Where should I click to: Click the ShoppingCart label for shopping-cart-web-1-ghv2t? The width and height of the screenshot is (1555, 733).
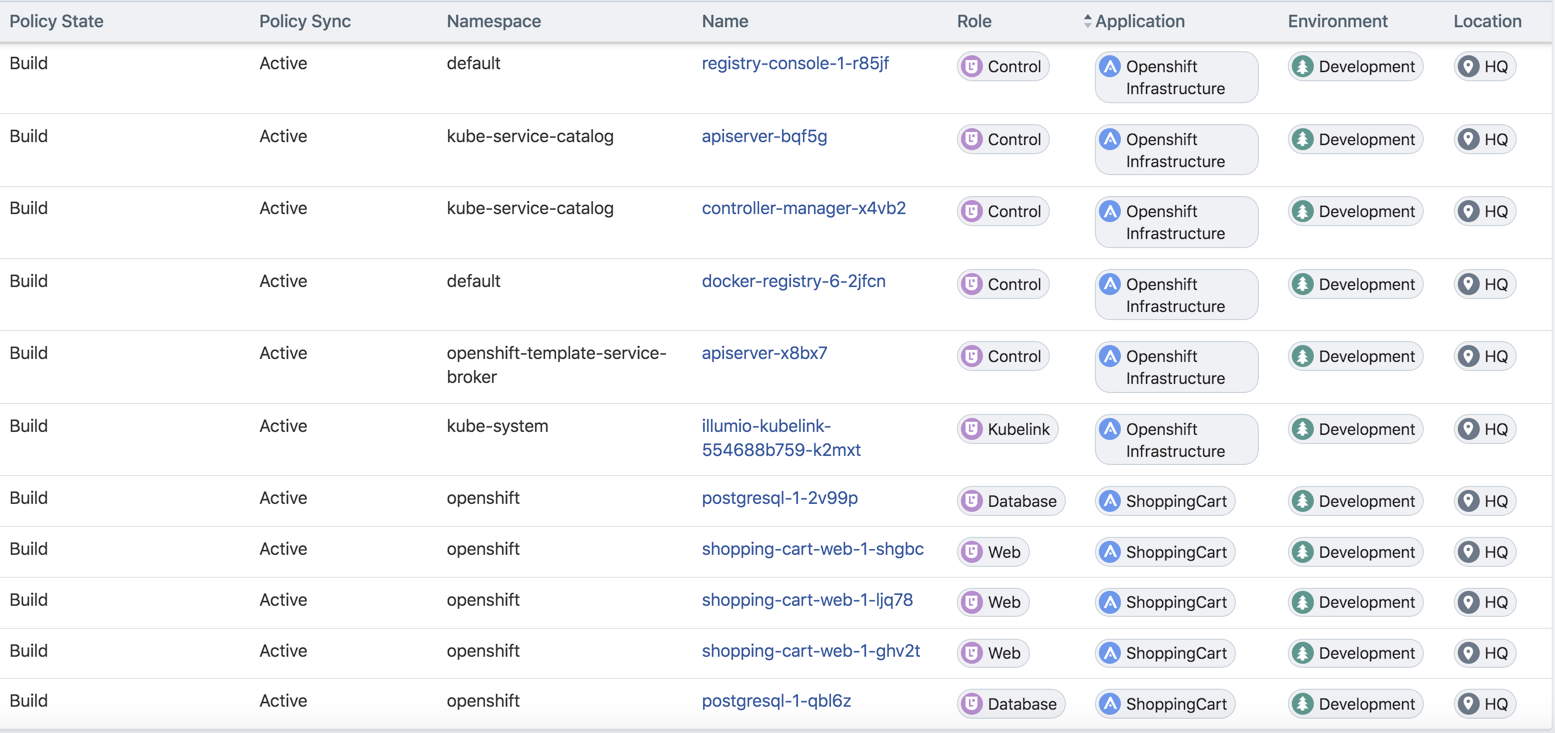tap(1165, 652)
